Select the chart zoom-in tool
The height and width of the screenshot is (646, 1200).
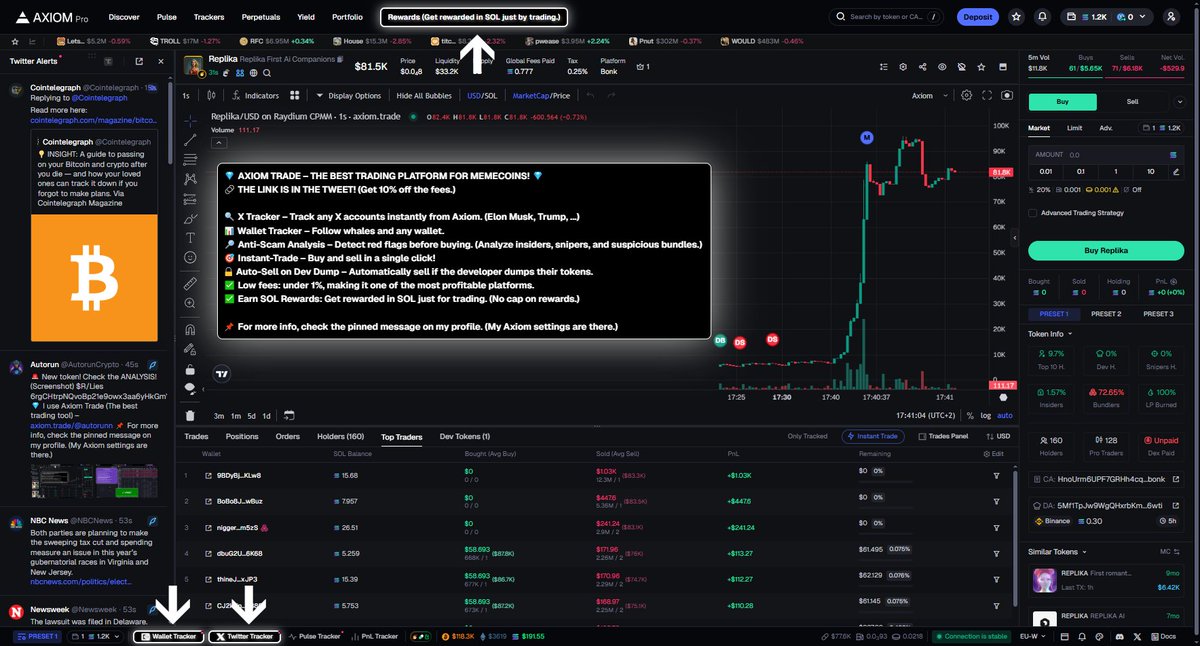pos(190,304)
